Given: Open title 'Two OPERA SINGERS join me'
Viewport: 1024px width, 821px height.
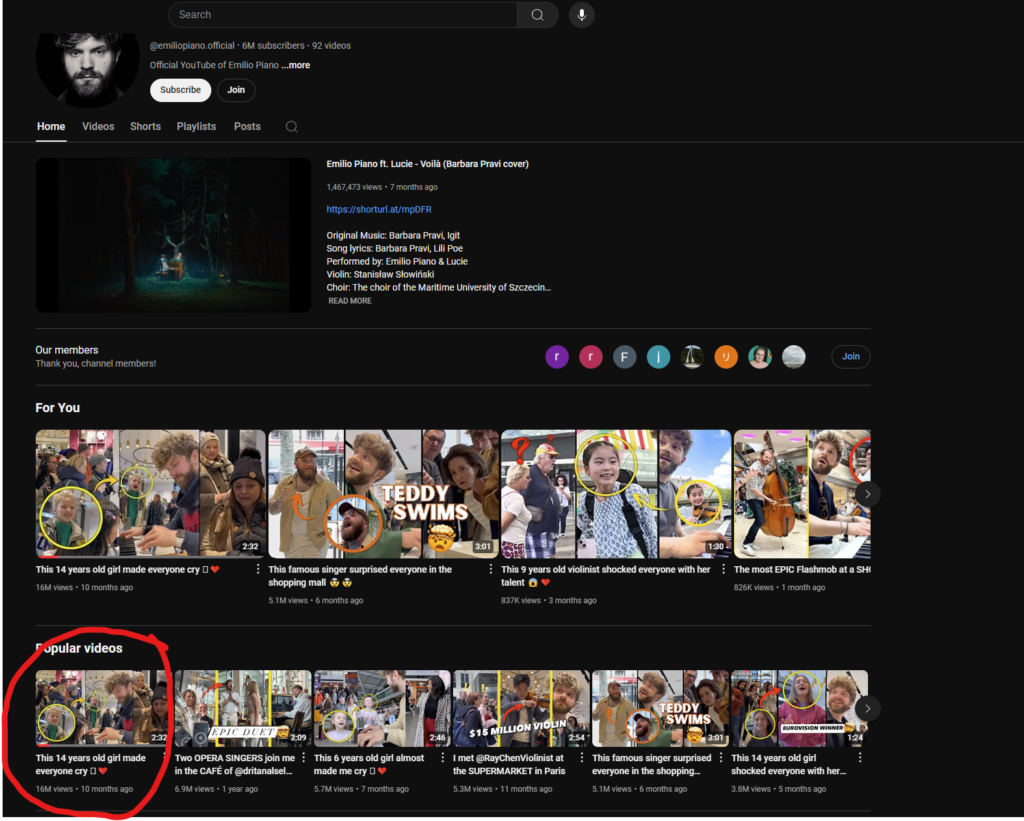Looking at the screenshot, I should click(235, 764).
